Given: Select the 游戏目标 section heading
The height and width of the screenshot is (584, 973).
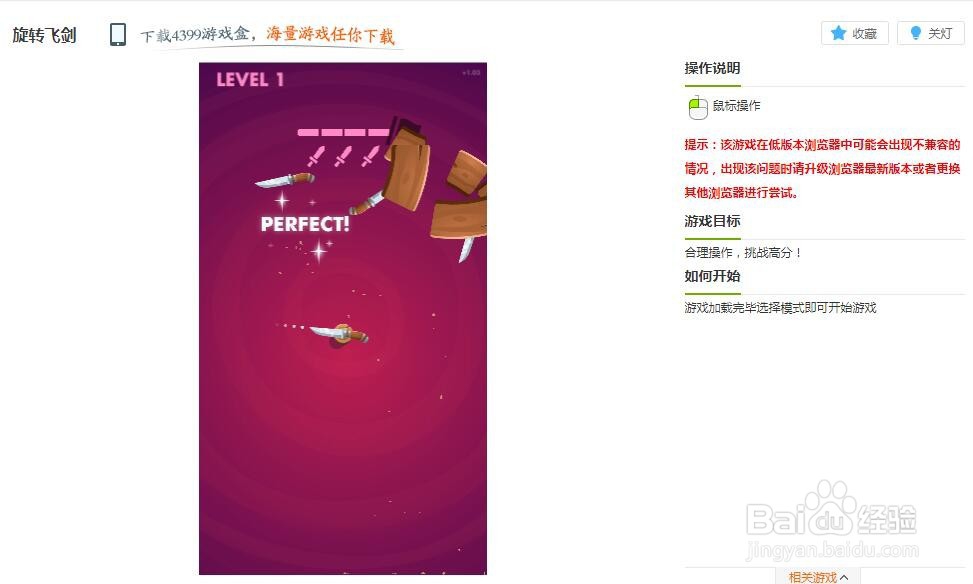Looking at the screenshot, I should 712,221.
